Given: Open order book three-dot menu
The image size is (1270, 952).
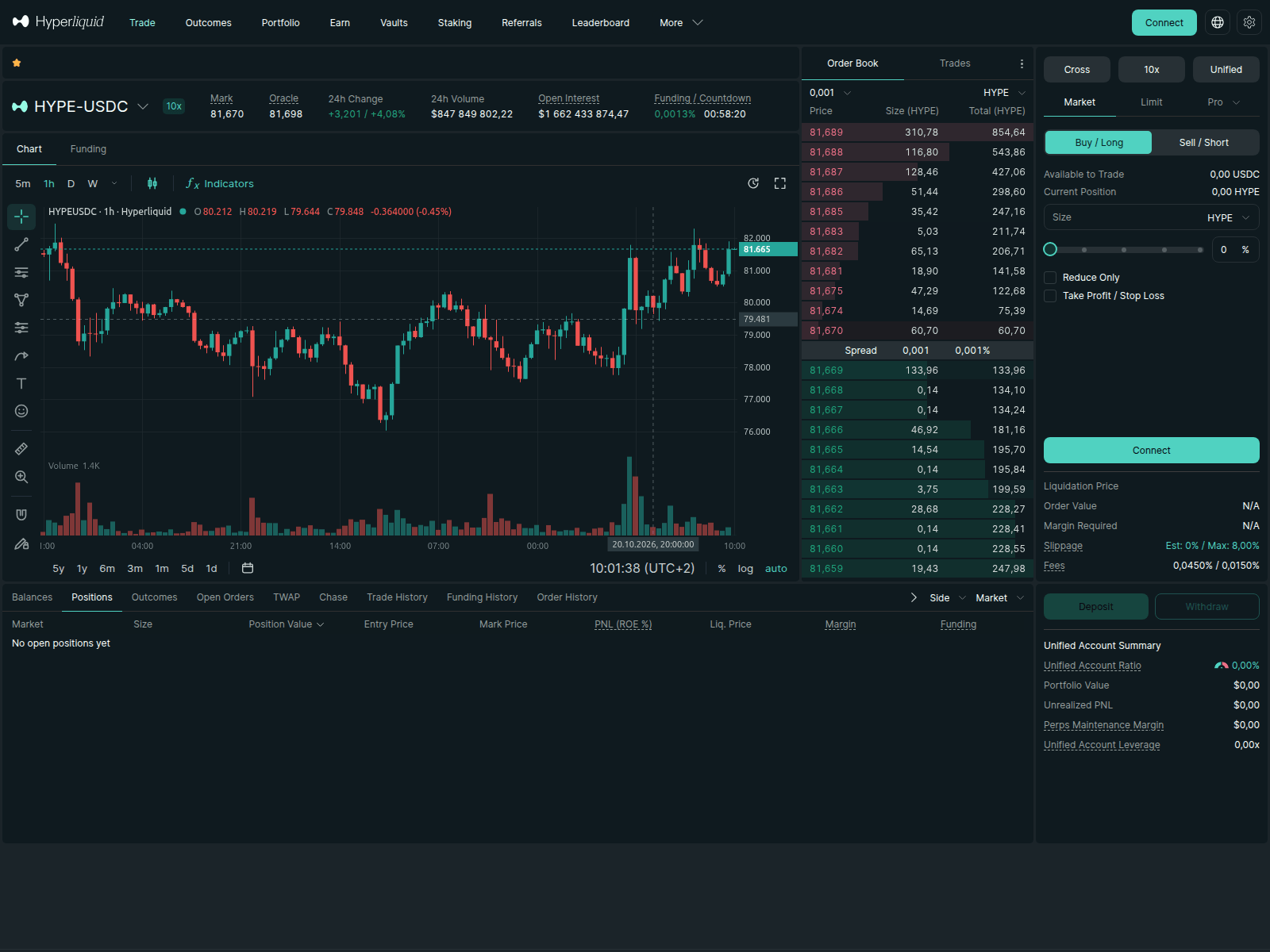Looking at the screenshot, I should (x=1022, y=63).
